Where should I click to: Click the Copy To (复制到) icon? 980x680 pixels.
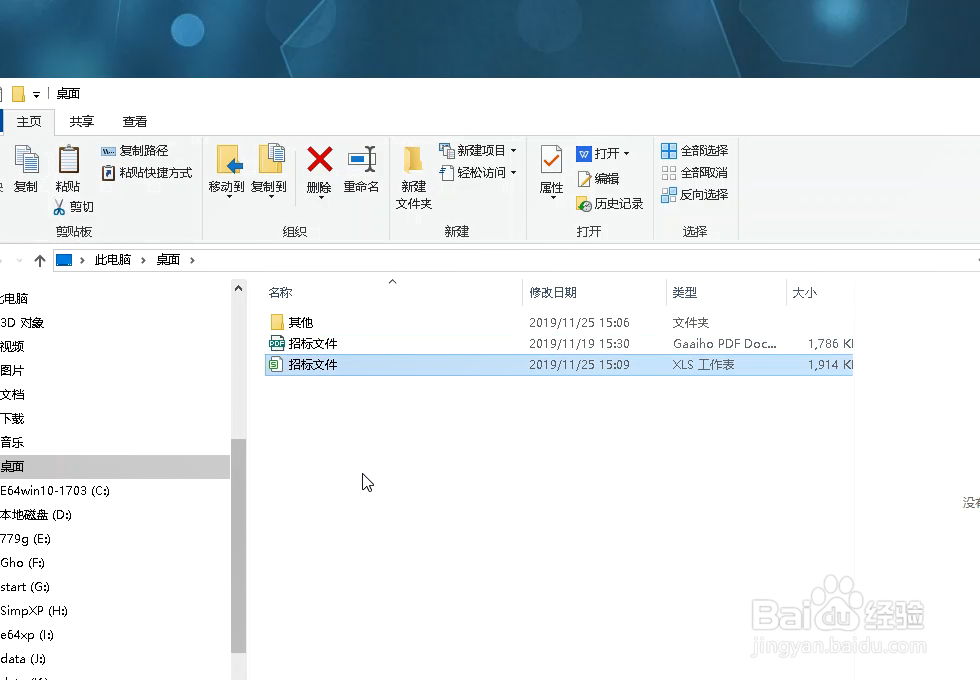(271, 159)
